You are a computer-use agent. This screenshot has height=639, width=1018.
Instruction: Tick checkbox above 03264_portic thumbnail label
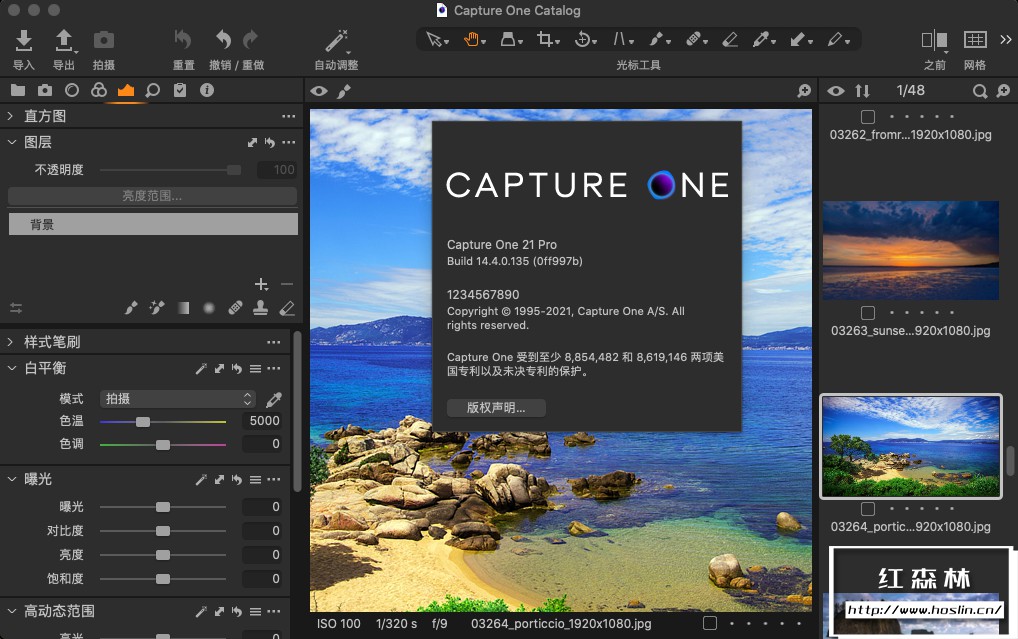[868, 509]
